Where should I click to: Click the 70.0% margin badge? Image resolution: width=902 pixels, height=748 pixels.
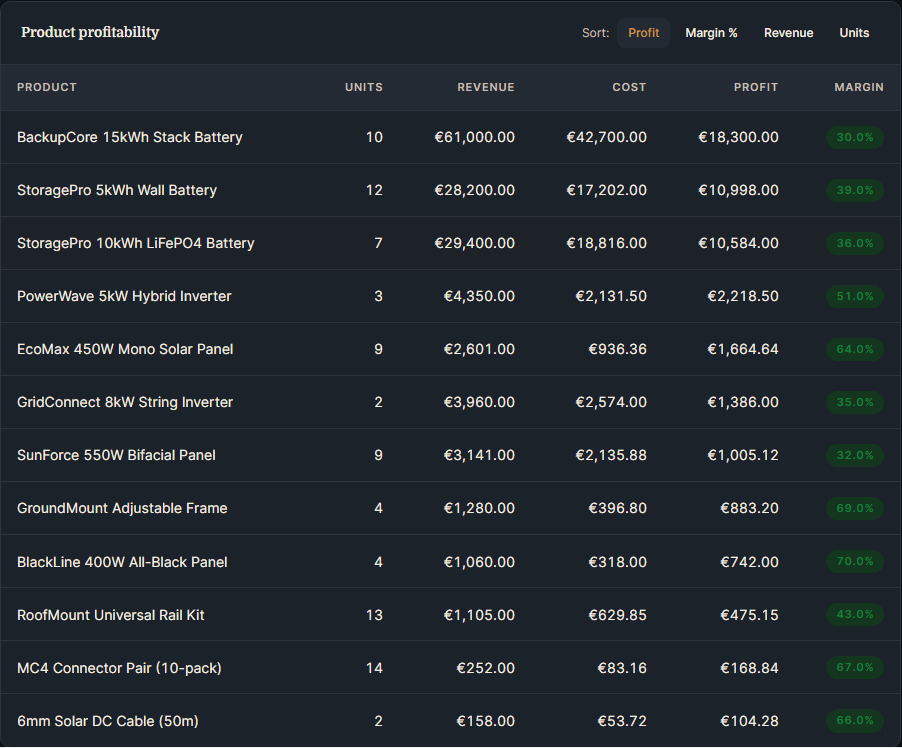click(x=855, y=562)
